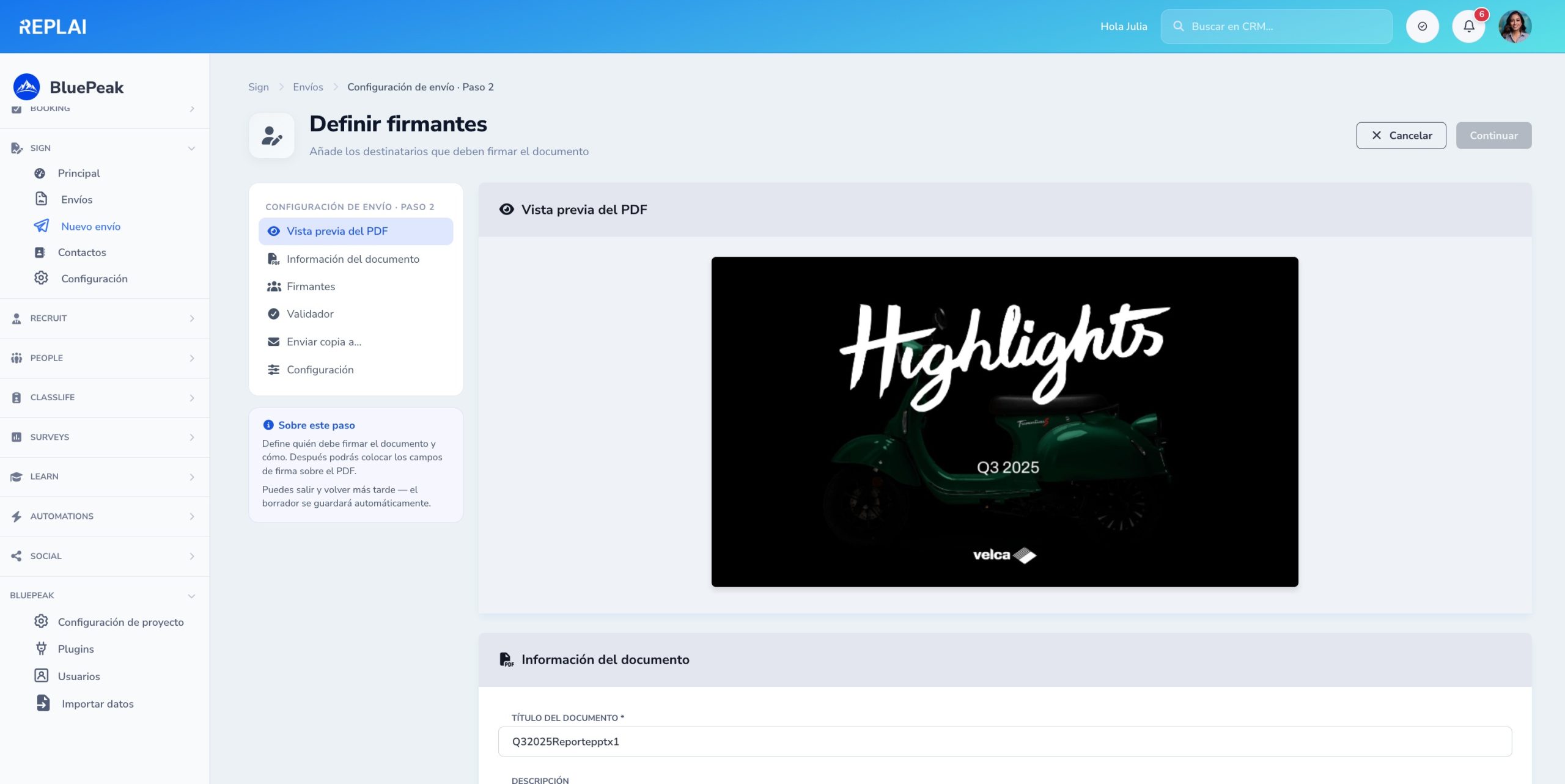Click the BluePeak mountain logo

26,87
